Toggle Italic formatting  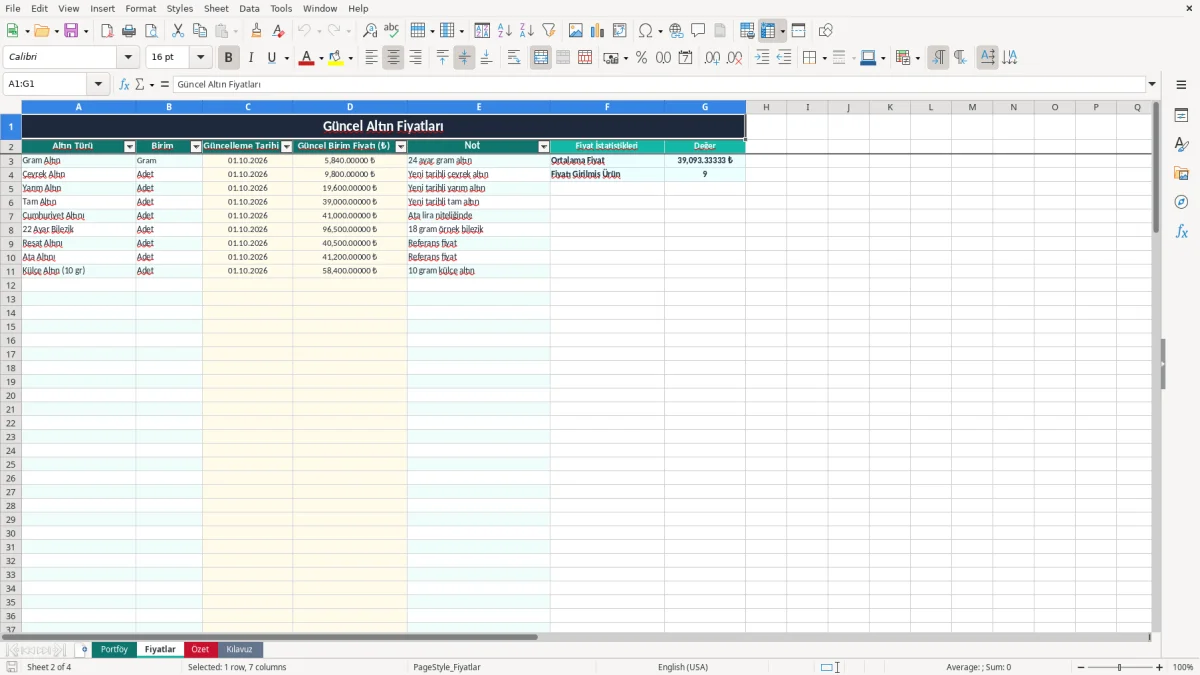[251, 58]
